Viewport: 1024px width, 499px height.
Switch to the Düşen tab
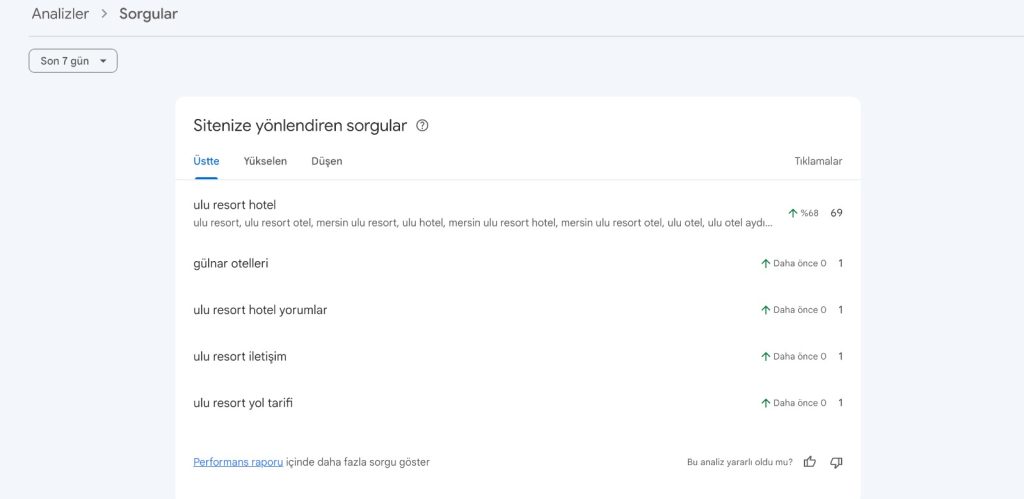(x=326, y=161)
